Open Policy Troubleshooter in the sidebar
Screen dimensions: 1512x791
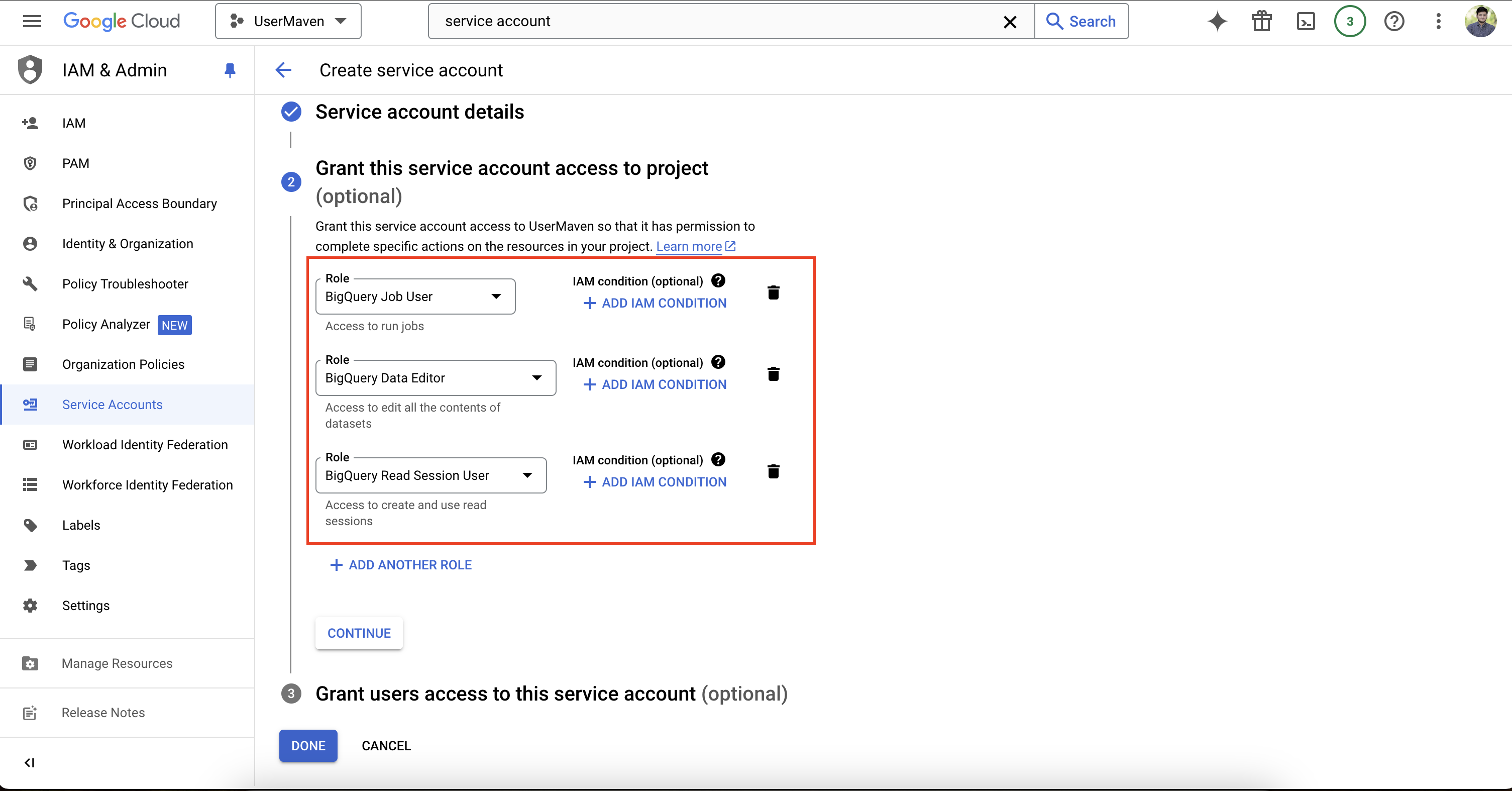tap(125, 284)
